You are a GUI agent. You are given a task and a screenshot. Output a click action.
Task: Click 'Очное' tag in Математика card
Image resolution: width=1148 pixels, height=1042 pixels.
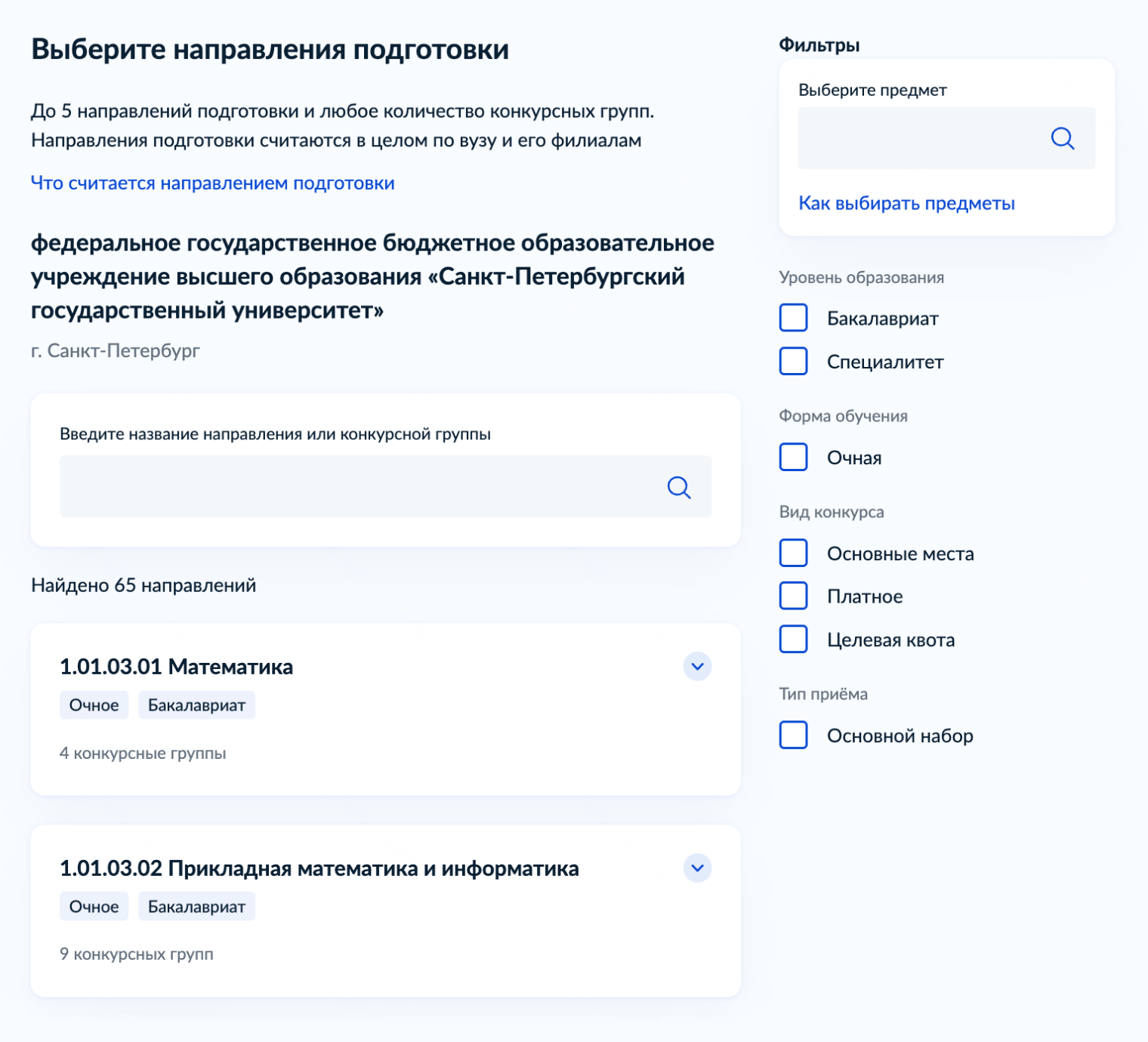[x=94, y=705]
